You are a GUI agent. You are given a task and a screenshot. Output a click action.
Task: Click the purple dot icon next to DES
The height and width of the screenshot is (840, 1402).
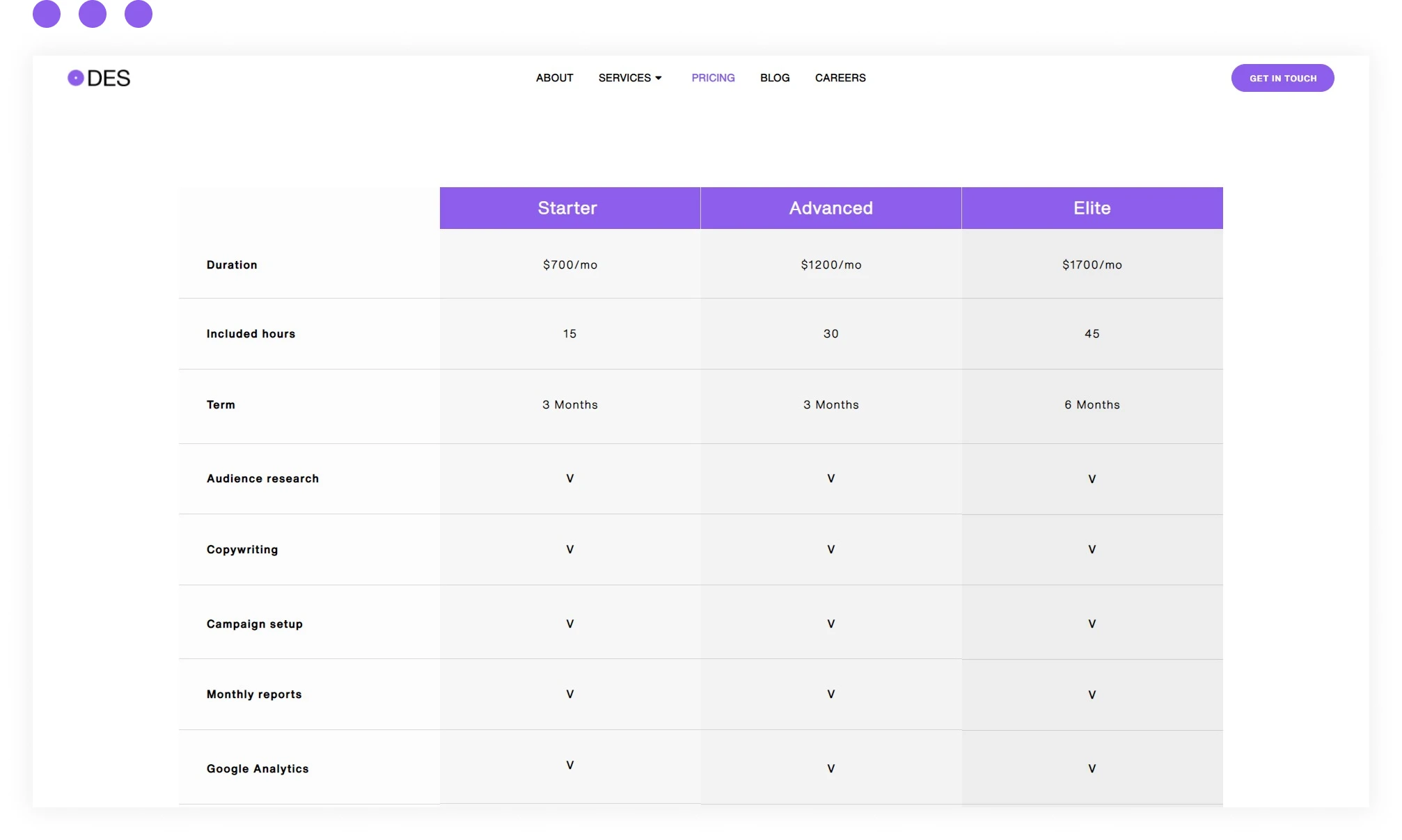click(x=75, y=78)
